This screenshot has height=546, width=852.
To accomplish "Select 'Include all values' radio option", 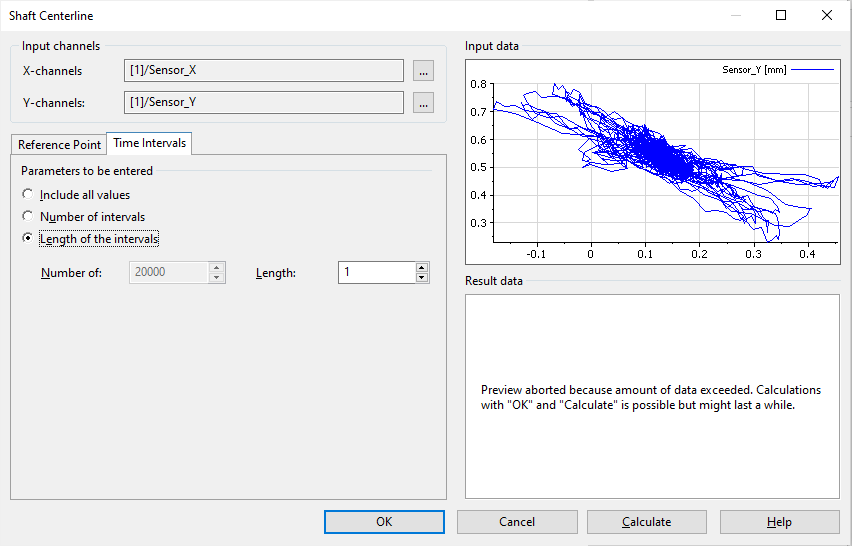I will pyautogui.click(x=28, y=195).
